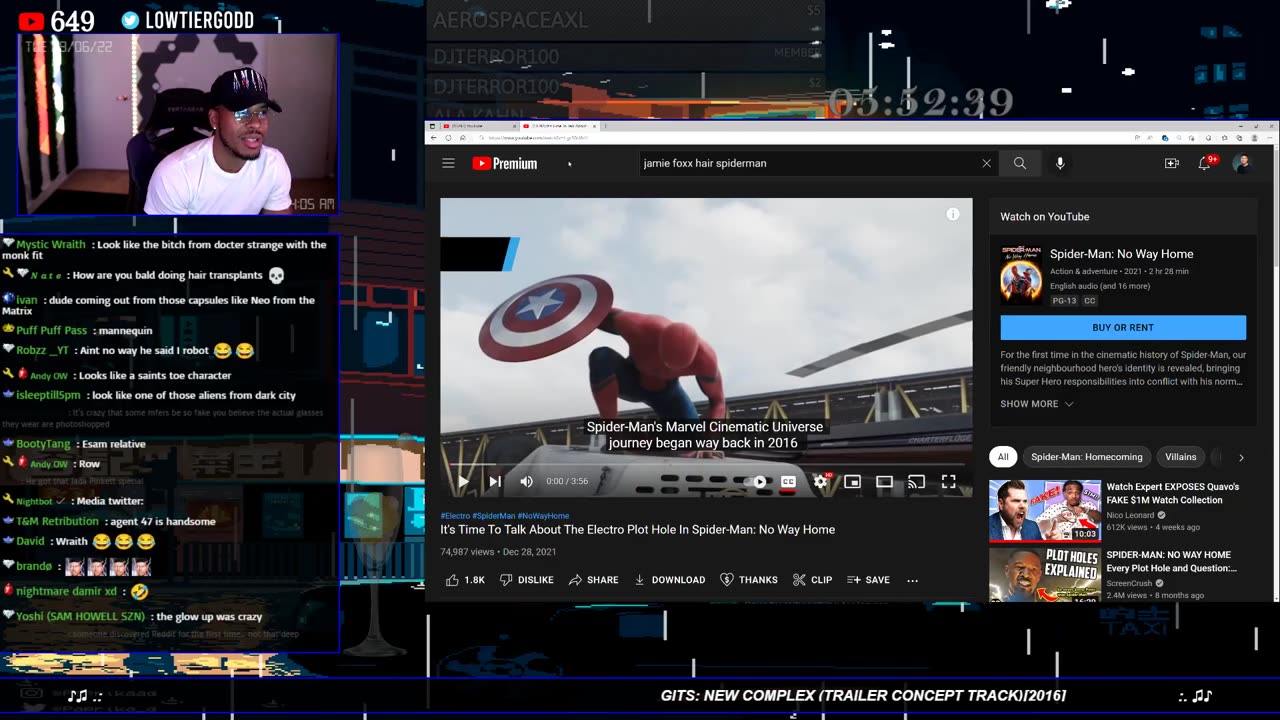Screen dimensions: 1280x720
Task: Click the ScreenCrush channel name
Action: point(1128,583)
